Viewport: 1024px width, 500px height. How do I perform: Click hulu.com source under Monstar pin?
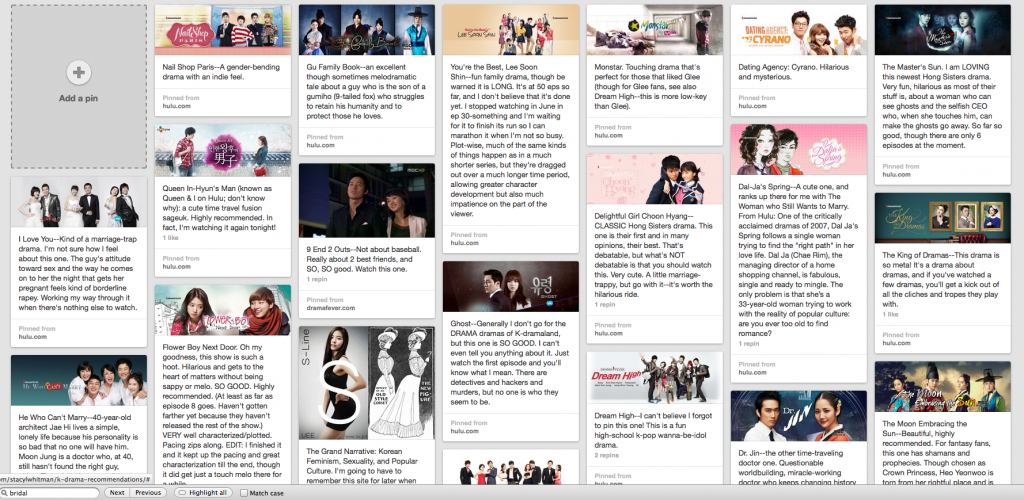pos(608,135)
